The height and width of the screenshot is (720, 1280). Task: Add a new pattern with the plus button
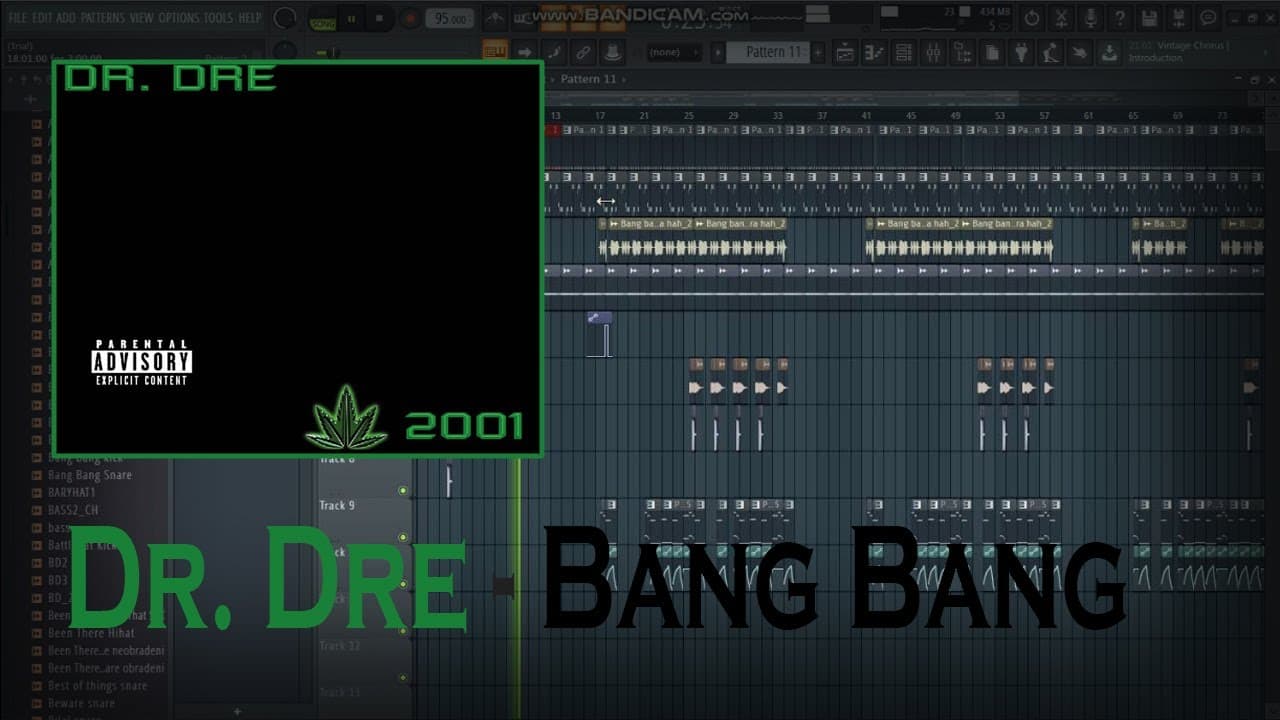818,52
